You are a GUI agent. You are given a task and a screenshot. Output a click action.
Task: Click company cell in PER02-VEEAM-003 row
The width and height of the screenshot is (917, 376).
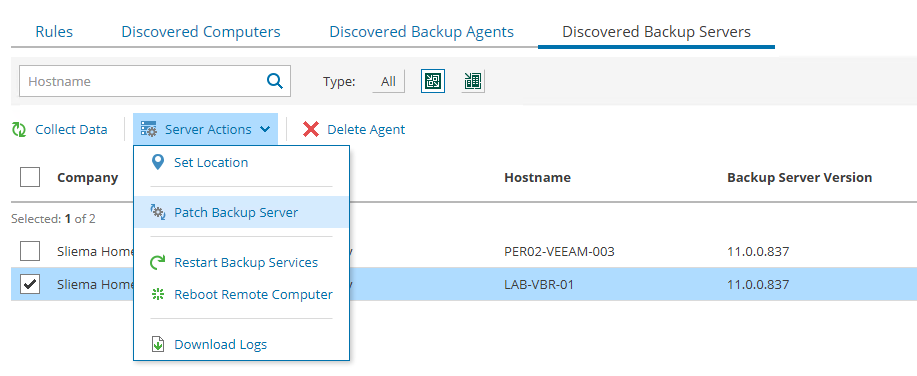click(x=95, y=252)
